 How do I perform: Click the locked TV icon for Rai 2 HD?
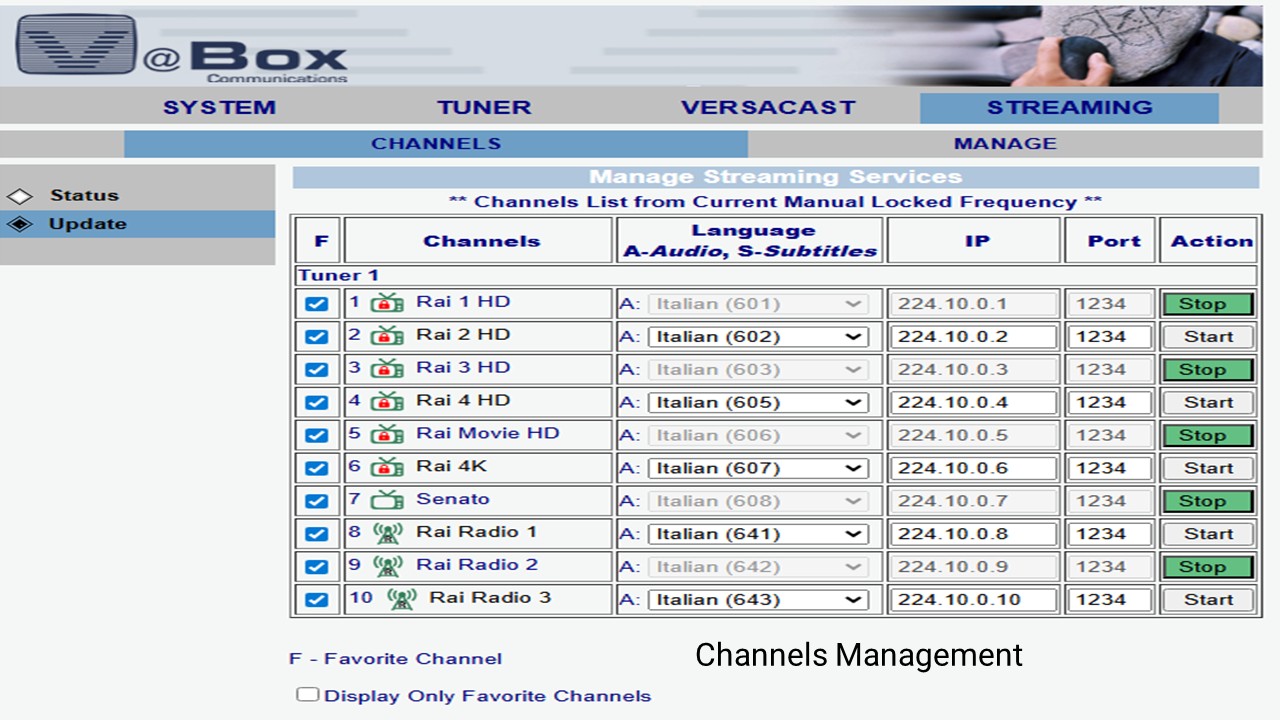click(x=387, y=336)
